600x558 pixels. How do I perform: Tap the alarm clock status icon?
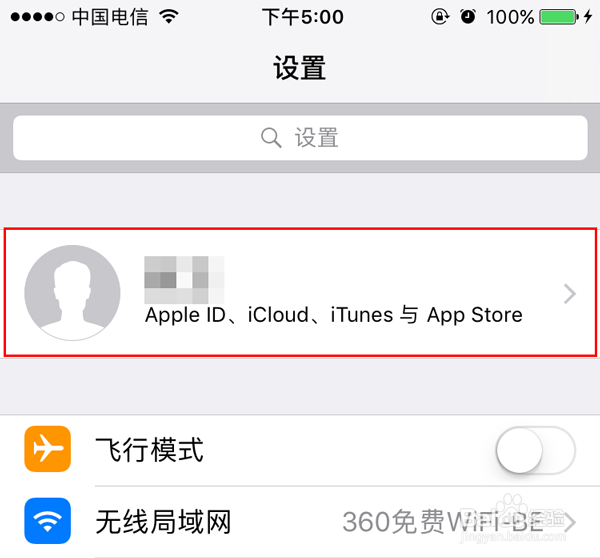pyautogui.click(x=468, y=16)
